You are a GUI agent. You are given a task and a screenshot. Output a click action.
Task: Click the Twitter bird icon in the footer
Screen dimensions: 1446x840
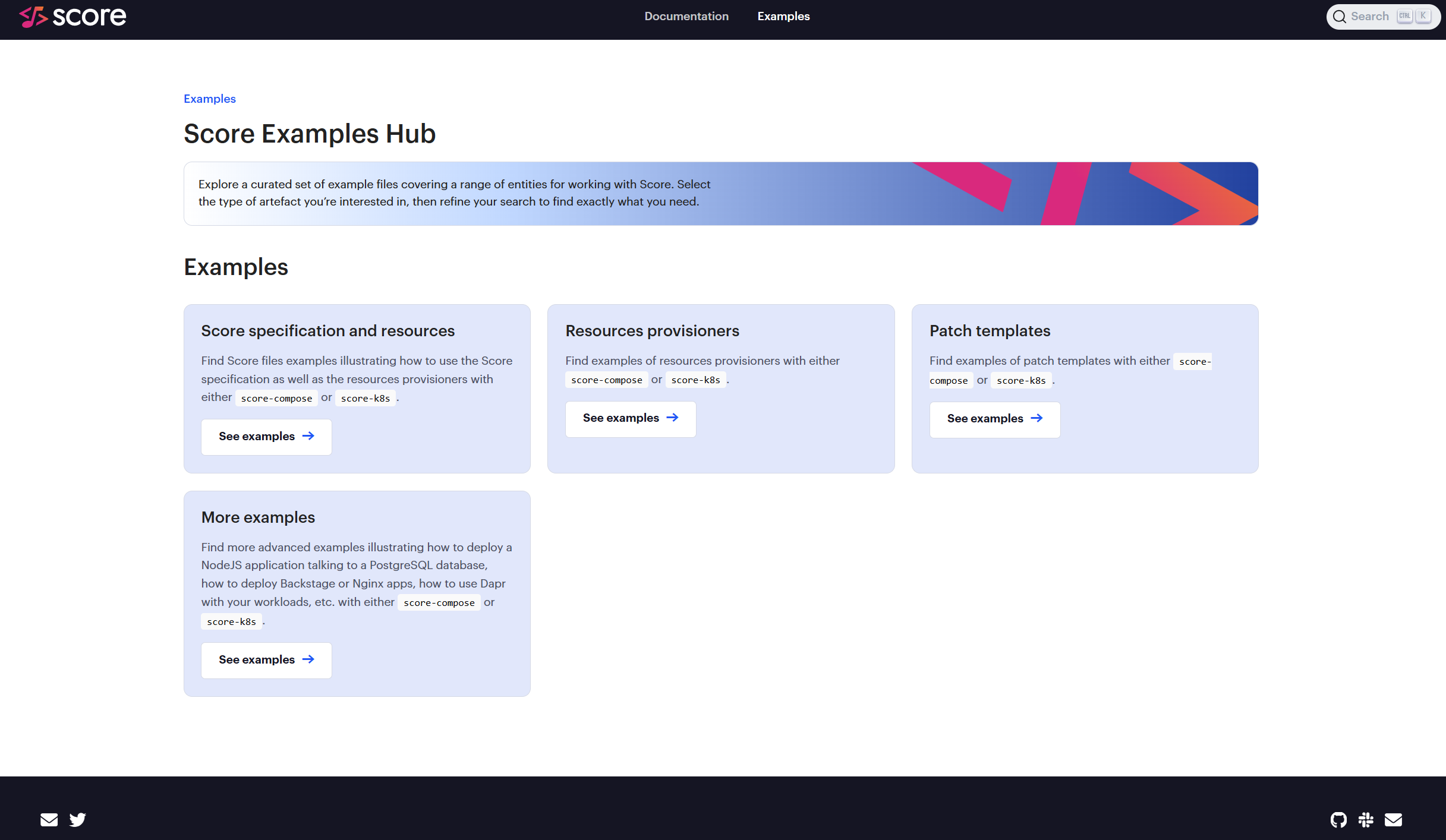click(x=78, y=819)
